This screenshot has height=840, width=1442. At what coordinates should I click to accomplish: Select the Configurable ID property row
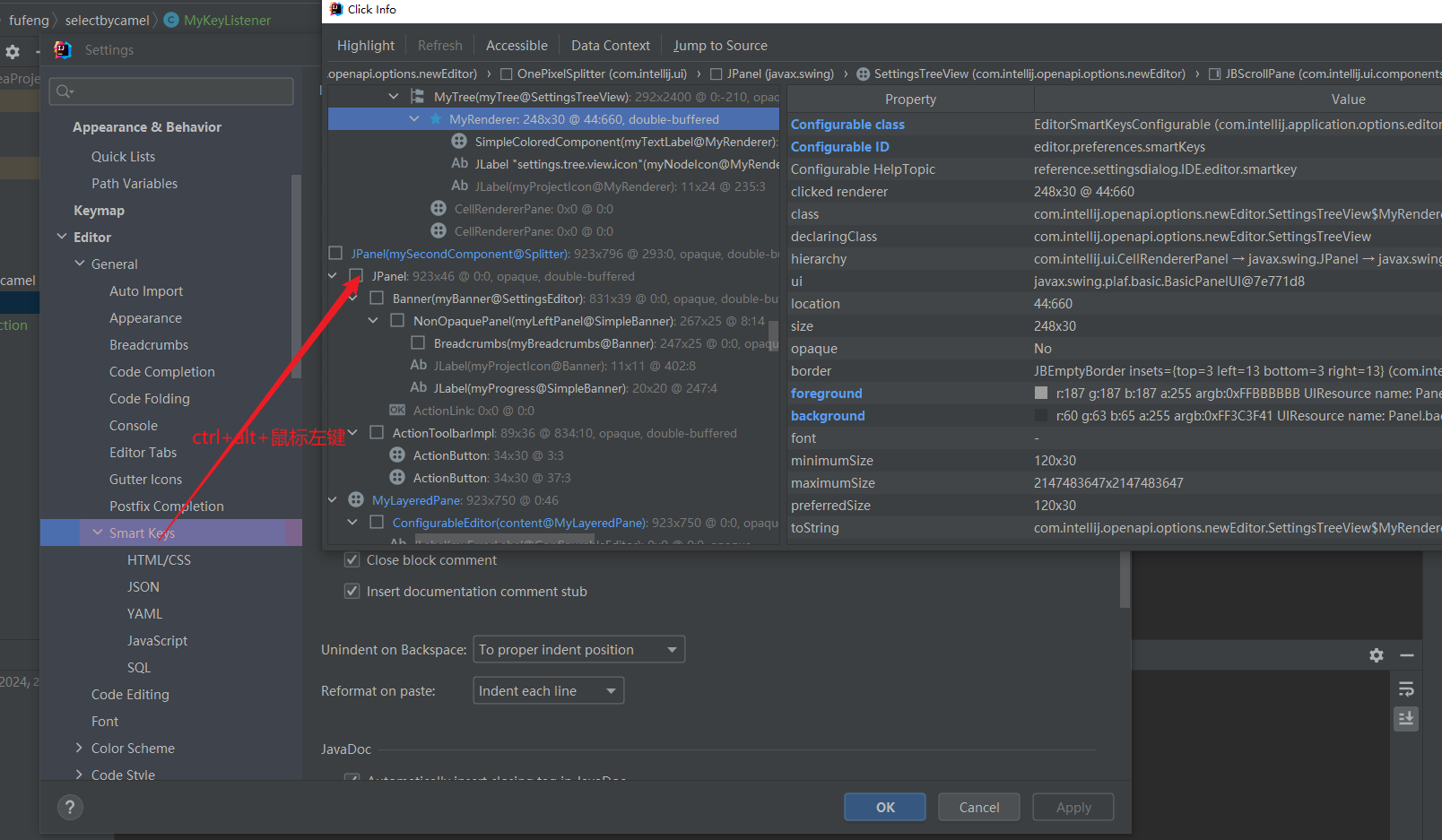(x=1115, y=146)
